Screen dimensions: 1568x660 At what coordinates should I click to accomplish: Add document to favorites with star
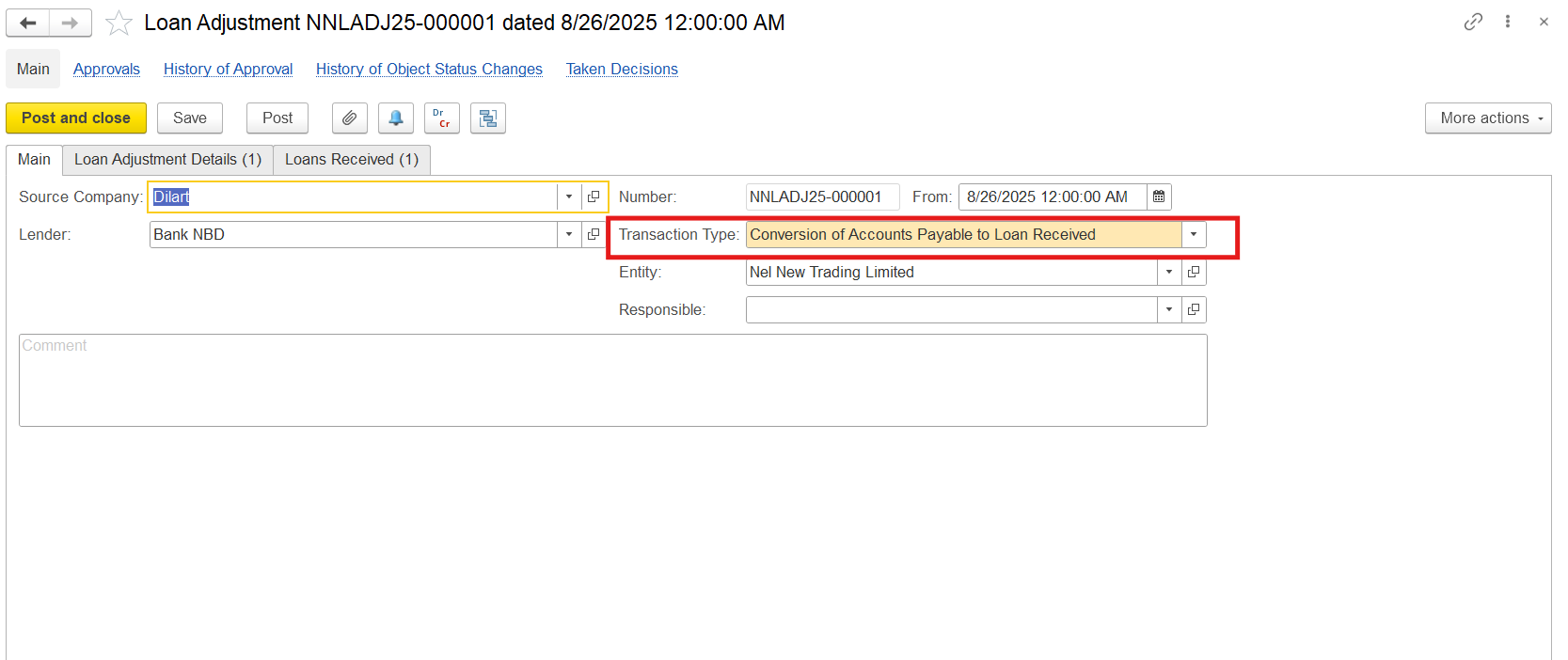tap(119, 24)
